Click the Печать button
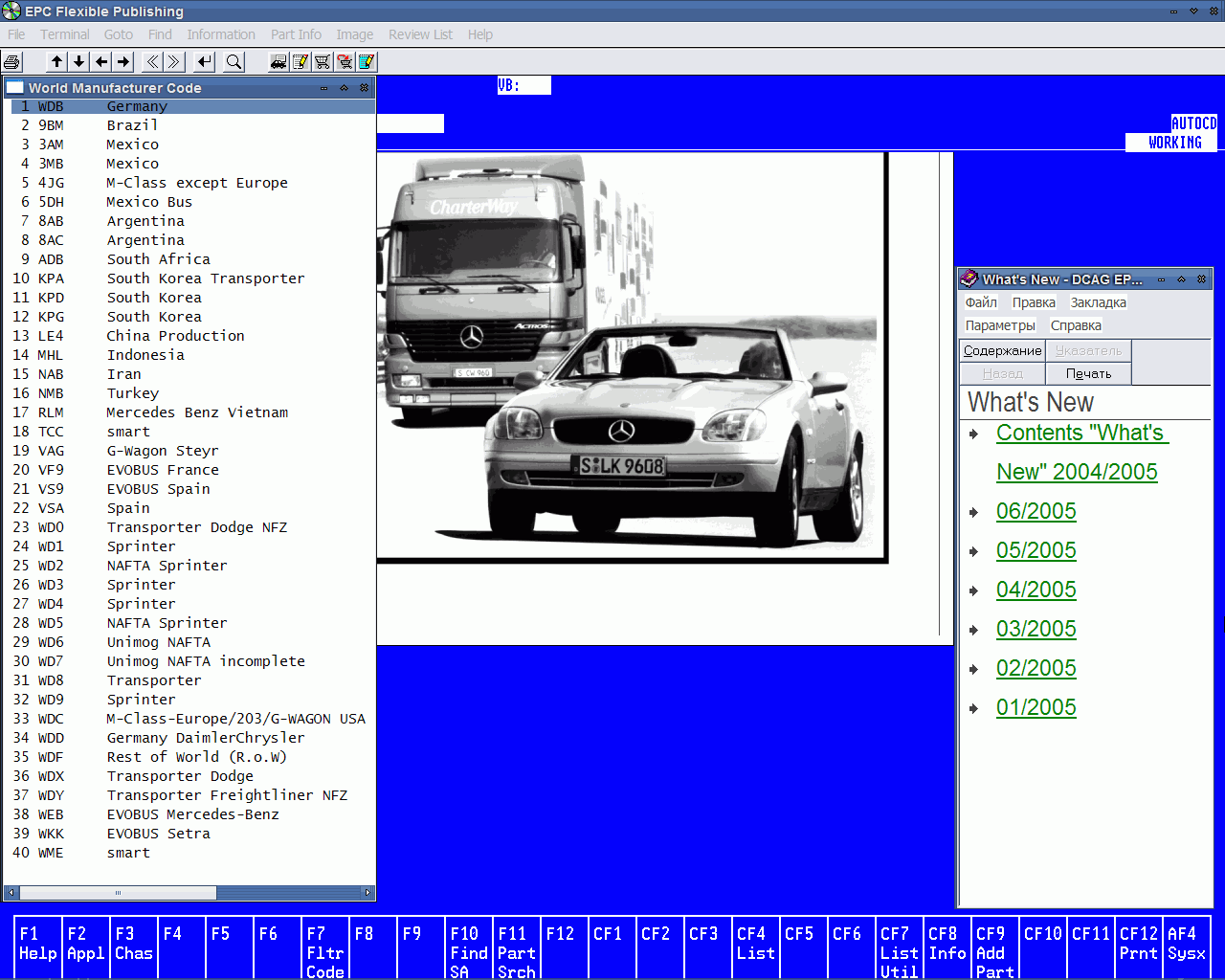1225x980 pixels. tap(1088, 373)
